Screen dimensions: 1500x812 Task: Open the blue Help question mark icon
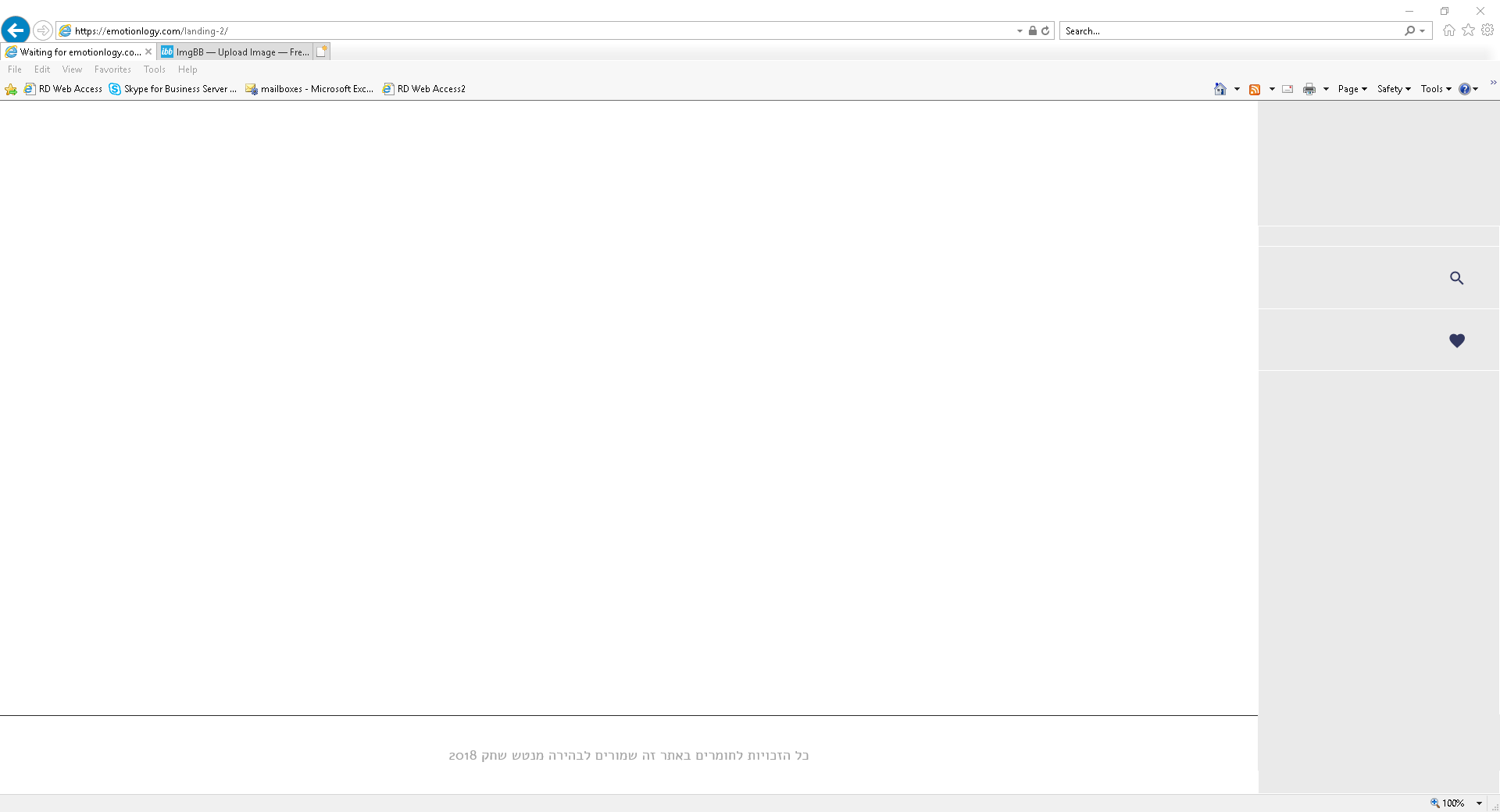point(1465,89)
